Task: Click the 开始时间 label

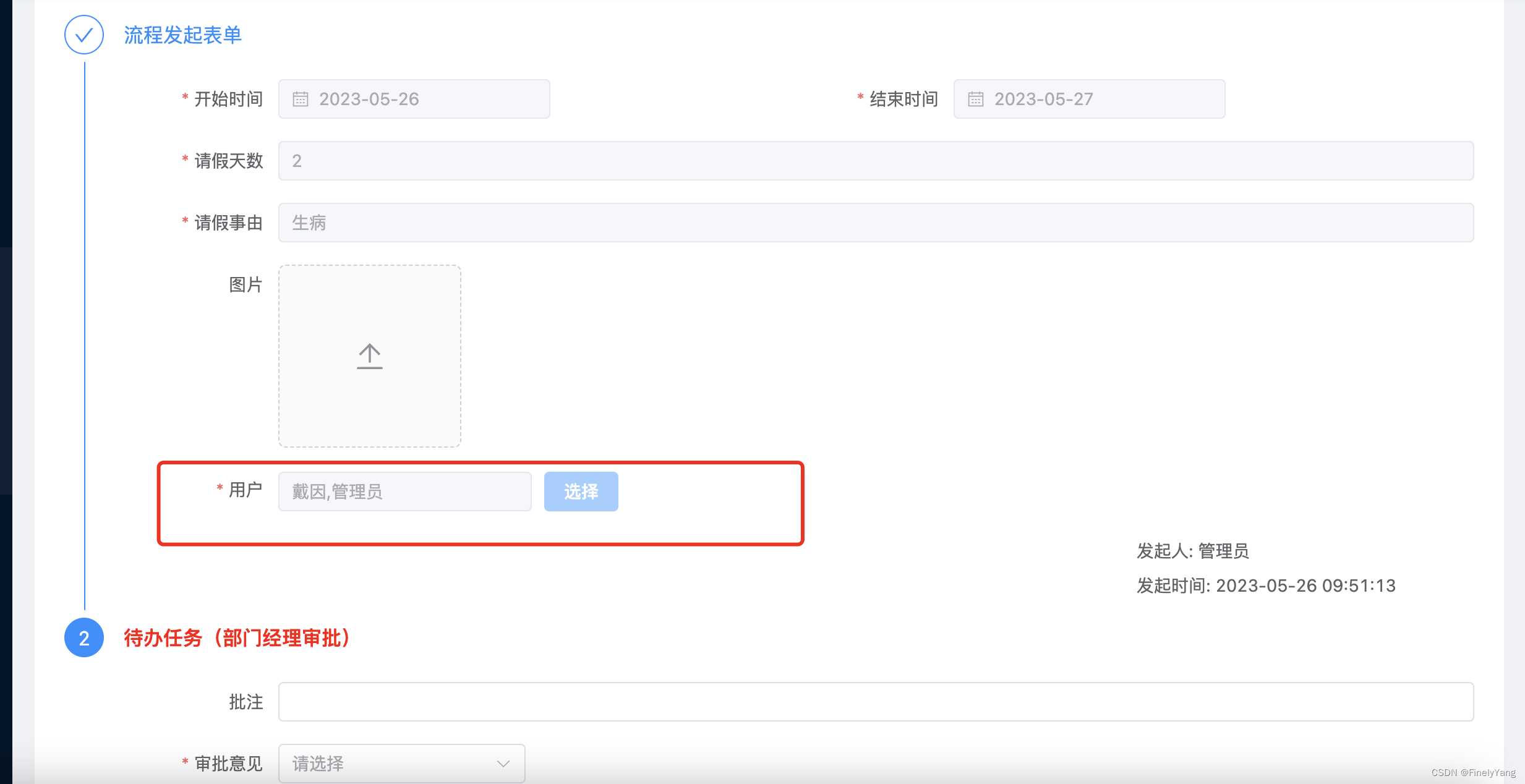Action: pyautogui.click(x=229, y=99)
